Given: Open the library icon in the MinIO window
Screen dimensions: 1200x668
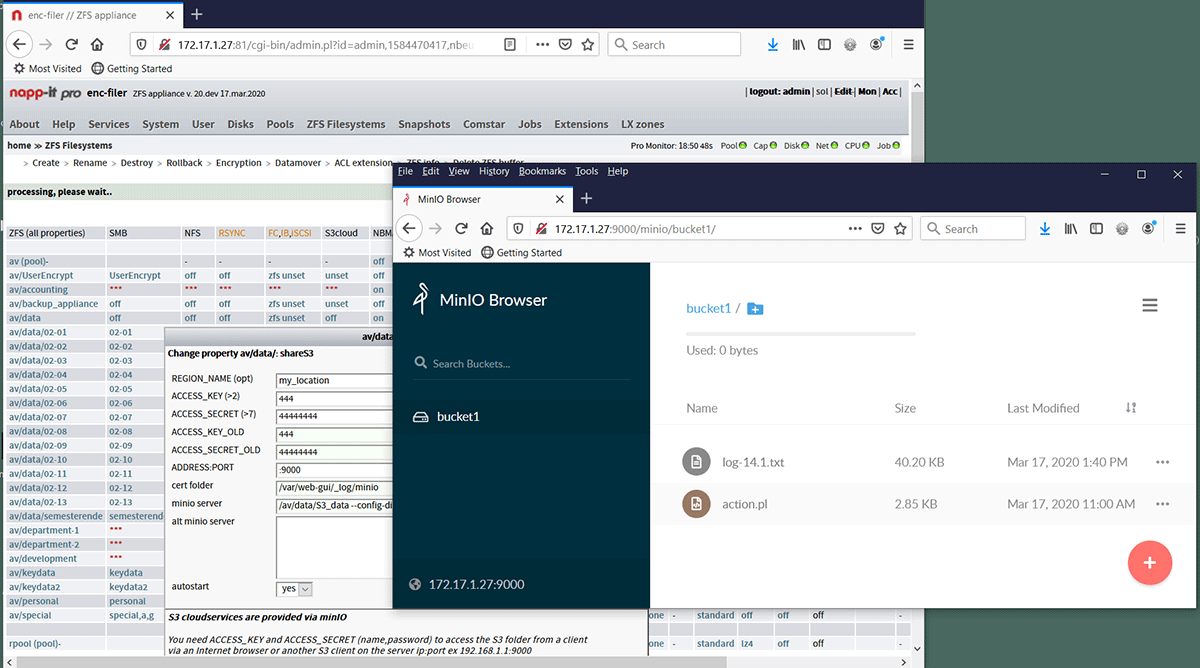Looking at the screenshot, I should point(1070,229).
